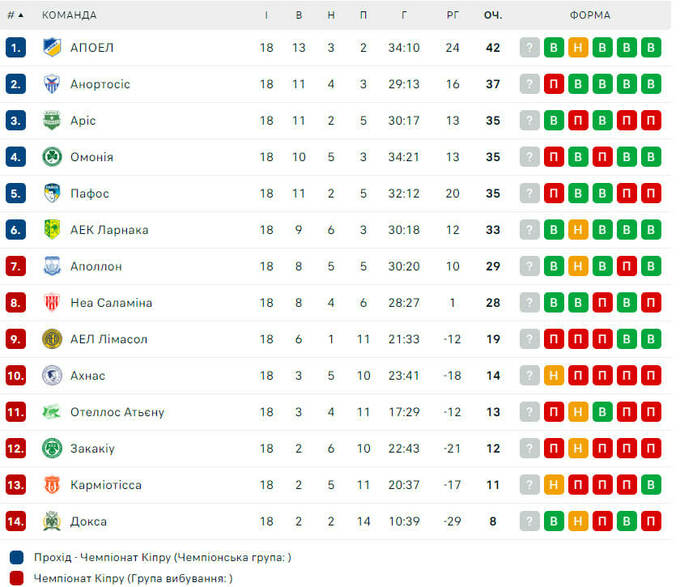Click the Omonia green crest icon
680x587 pixels.
click(52, 157)
